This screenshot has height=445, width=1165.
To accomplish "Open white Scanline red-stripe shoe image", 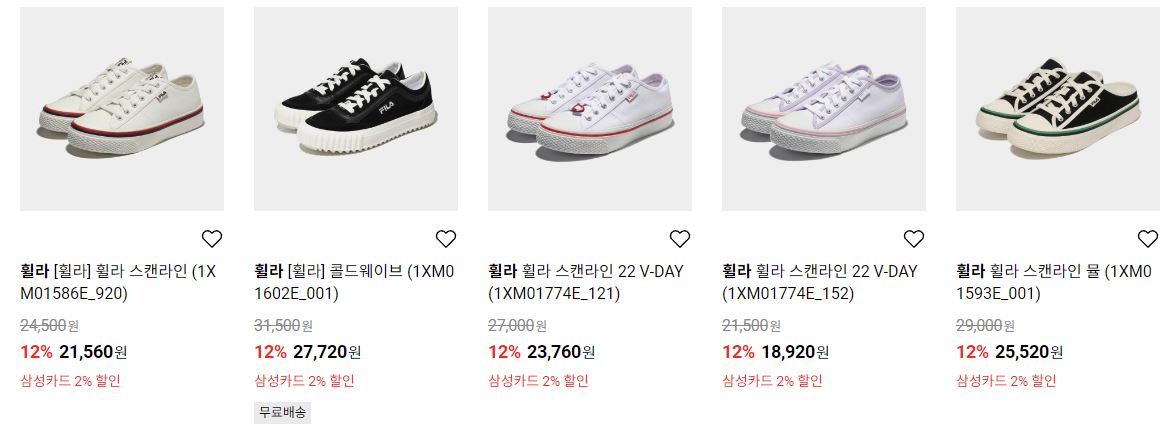I will click(122, 109).
